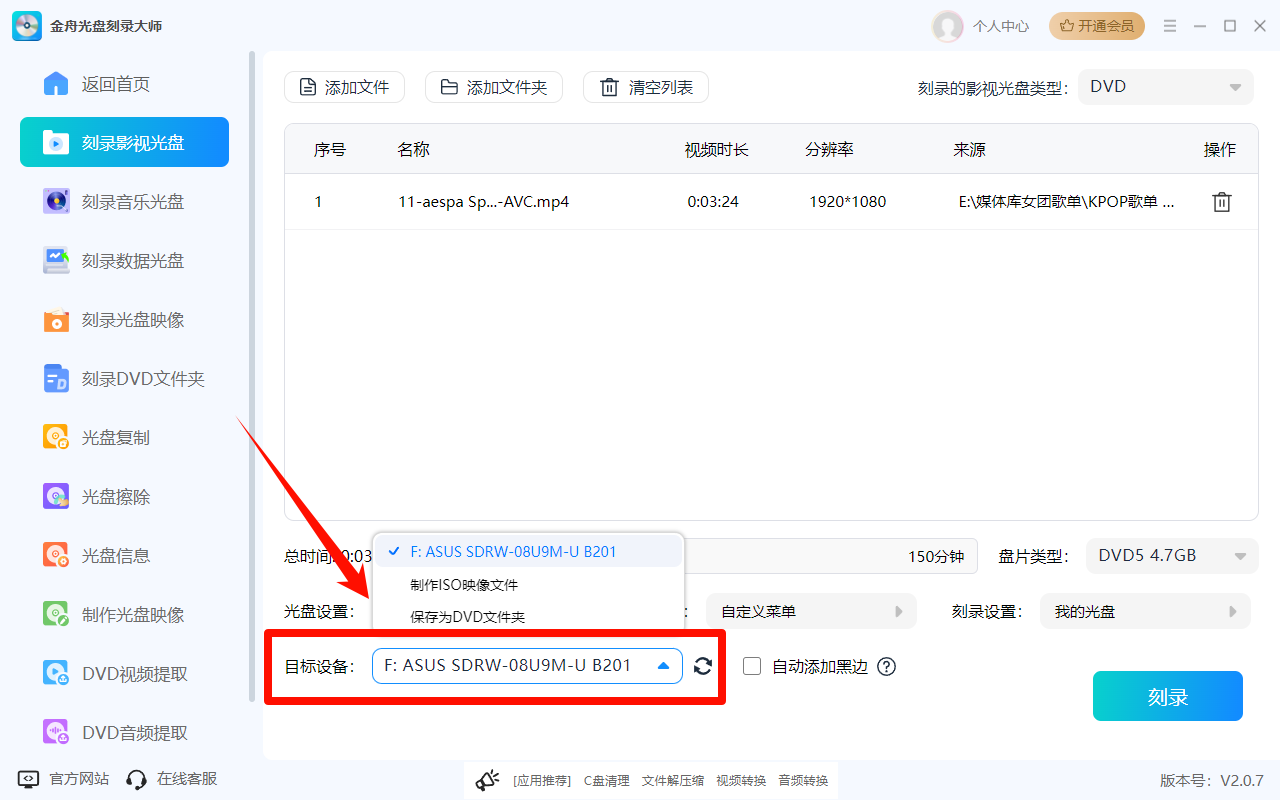Open 刻录音乐光盘 sidebar item
This screenshot has width=1280, height=800.
(124, 202)
